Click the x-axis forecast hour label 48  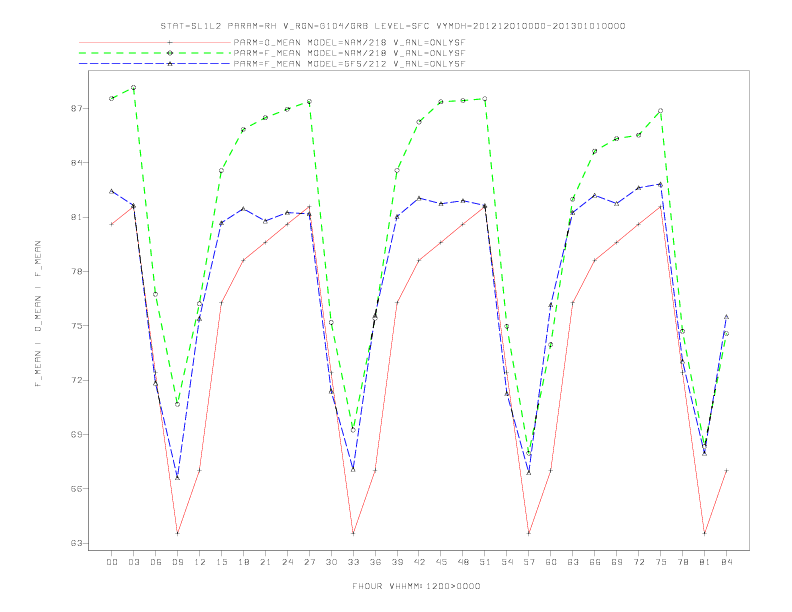463,562
